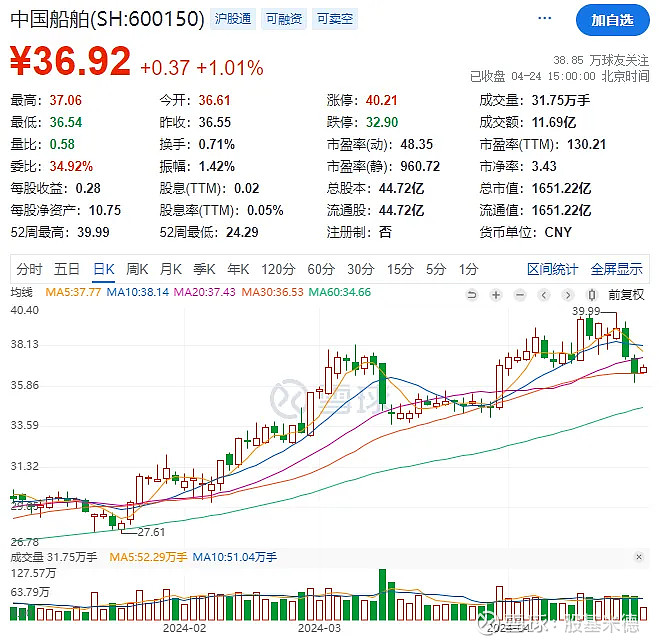659x644 pixels.
Task: Select the 日K chart tab
Action: click(104, 269)
